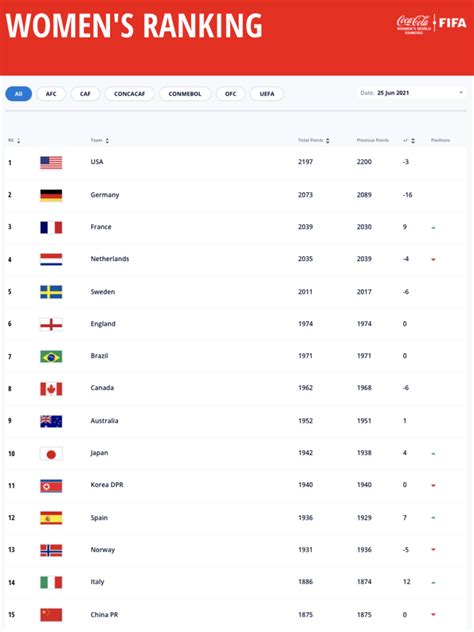Screen dimensions: 474x632
Task: Sort by the +/- column arrows
Action: coord(413,141)
